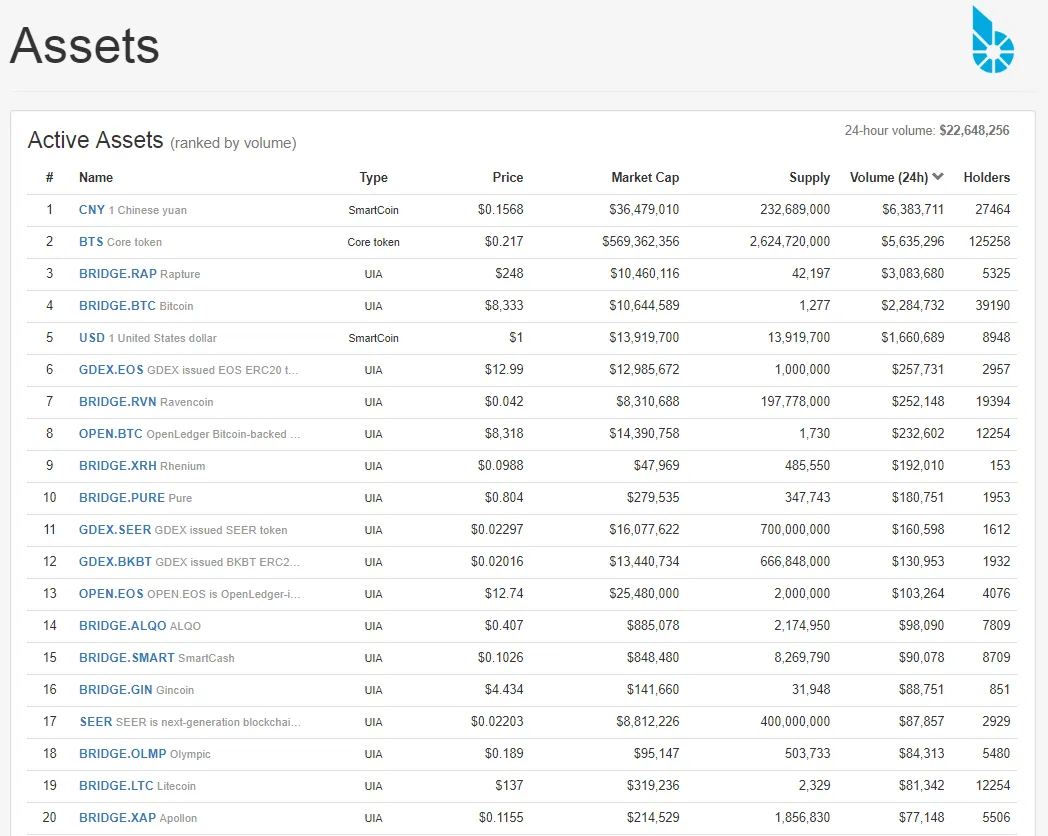Click the 24-hour volume $22,648,256 value
This screenshot has width=1048, height=836.
[974, 130]
